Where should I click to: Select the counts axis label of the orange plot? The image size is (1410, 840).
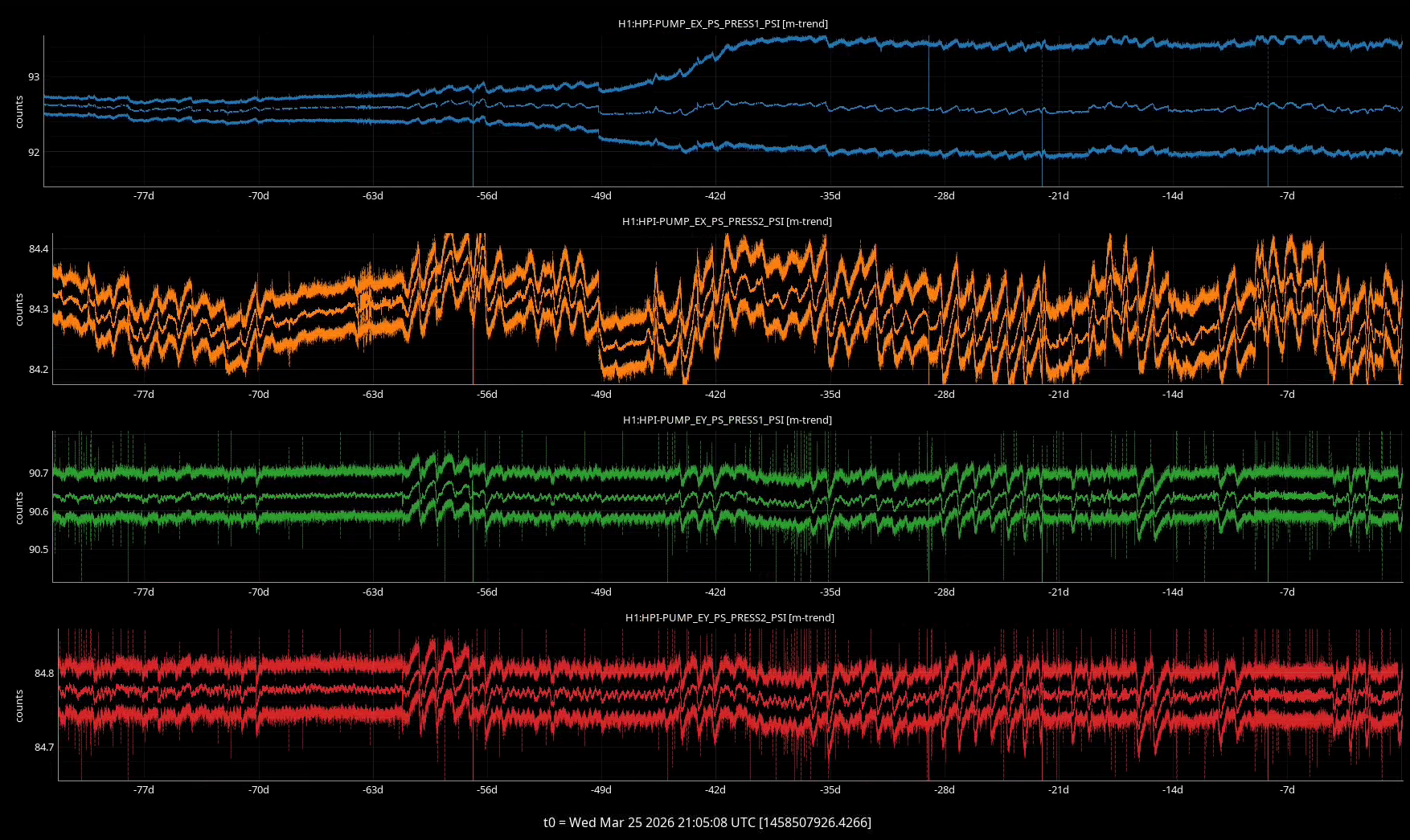pyautogui.click(x=19, y=309)
